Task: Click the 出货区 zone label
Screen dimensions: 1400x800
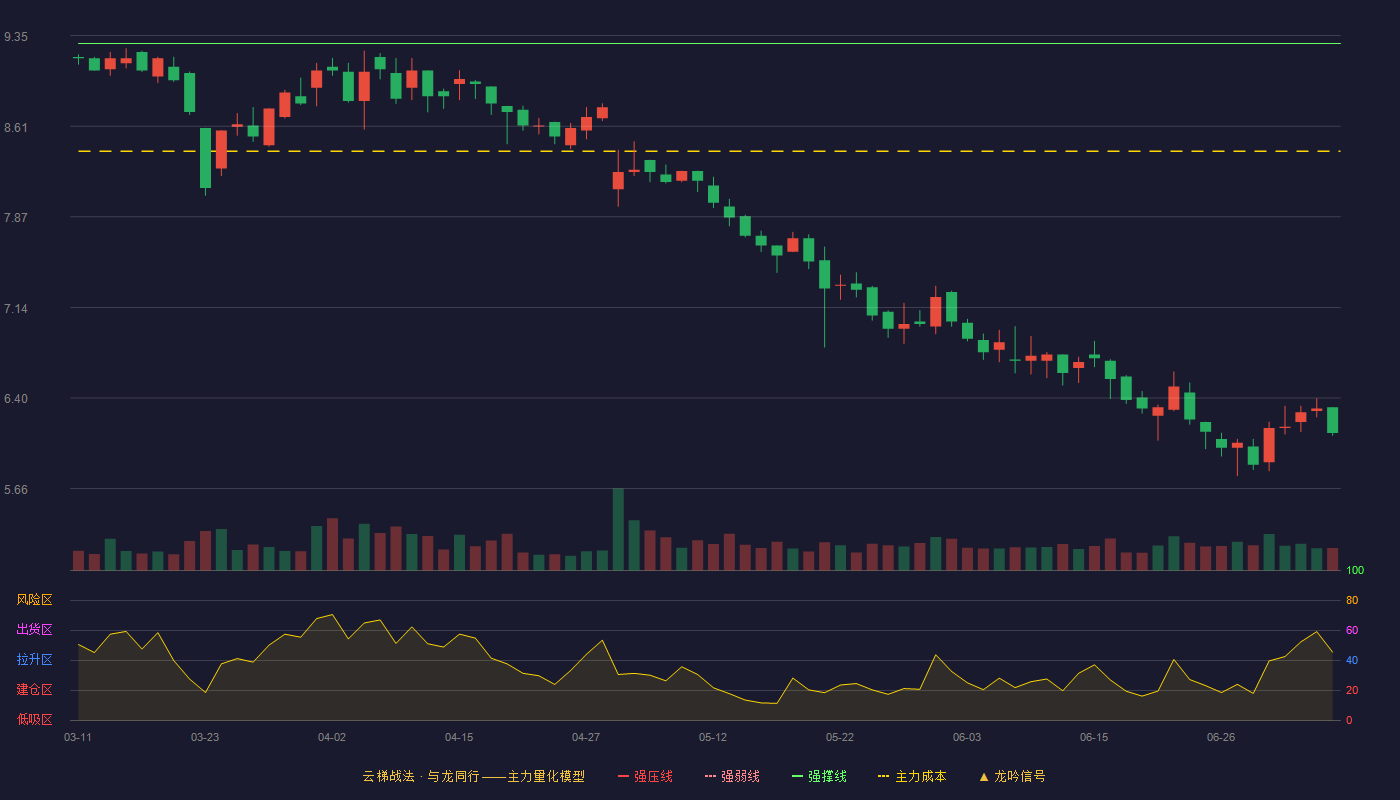Action: pyautogui.click(x=34, y=630)
